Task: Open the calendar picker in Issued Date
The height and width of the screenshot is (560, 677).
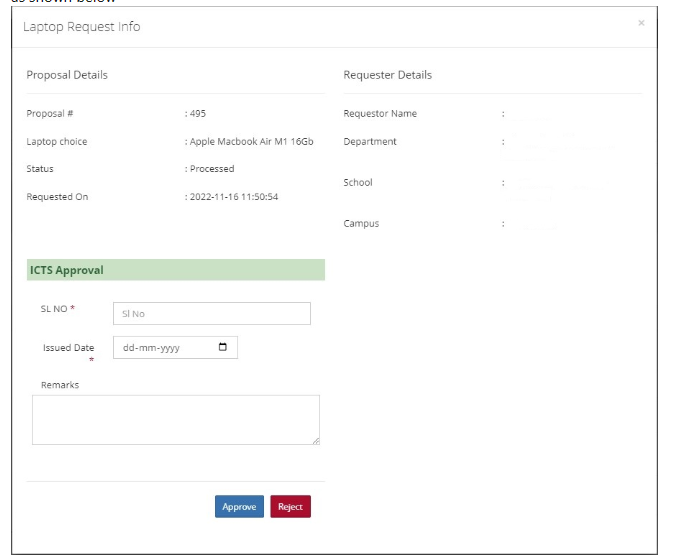Action: [222, 348]
